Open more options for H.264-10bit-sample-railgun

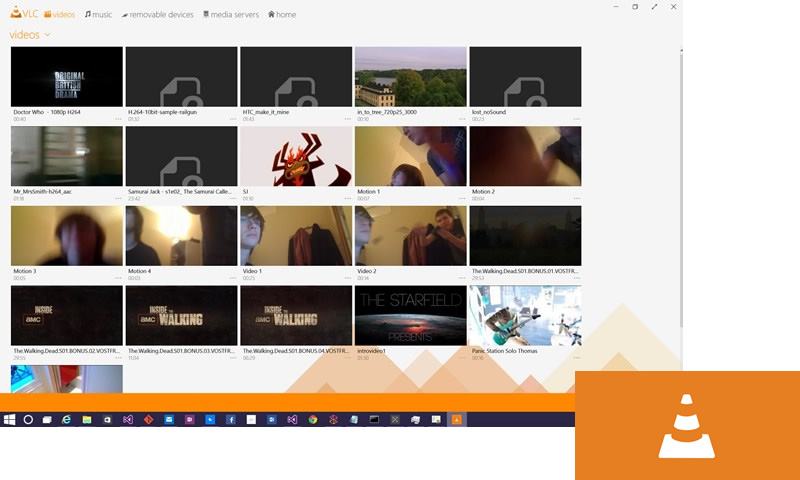pyautogui.click(x=233, y=119)
